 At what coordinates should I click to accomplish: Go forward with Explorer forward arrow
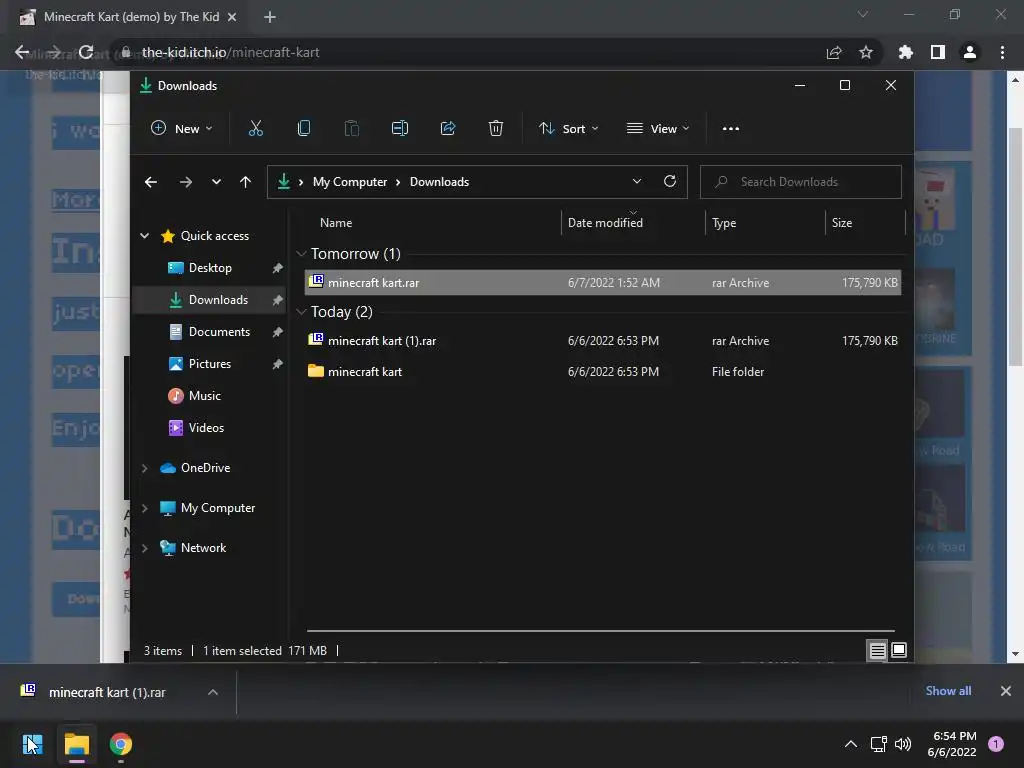(185, 182)
